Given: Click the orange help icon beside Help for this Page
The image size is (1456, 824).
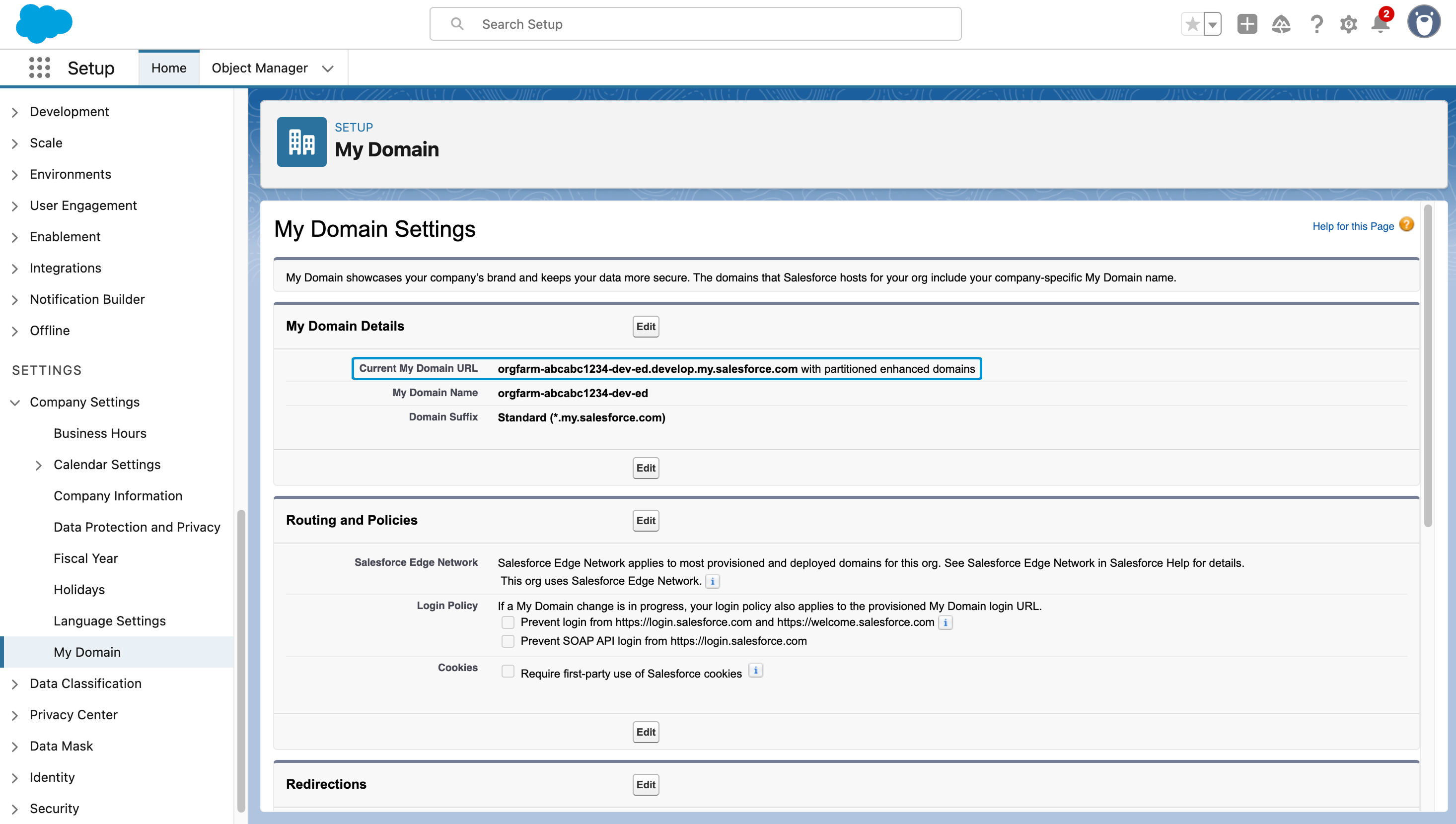Looking at the screenshot, I should pyautogui.click(x=1407, y=225).
